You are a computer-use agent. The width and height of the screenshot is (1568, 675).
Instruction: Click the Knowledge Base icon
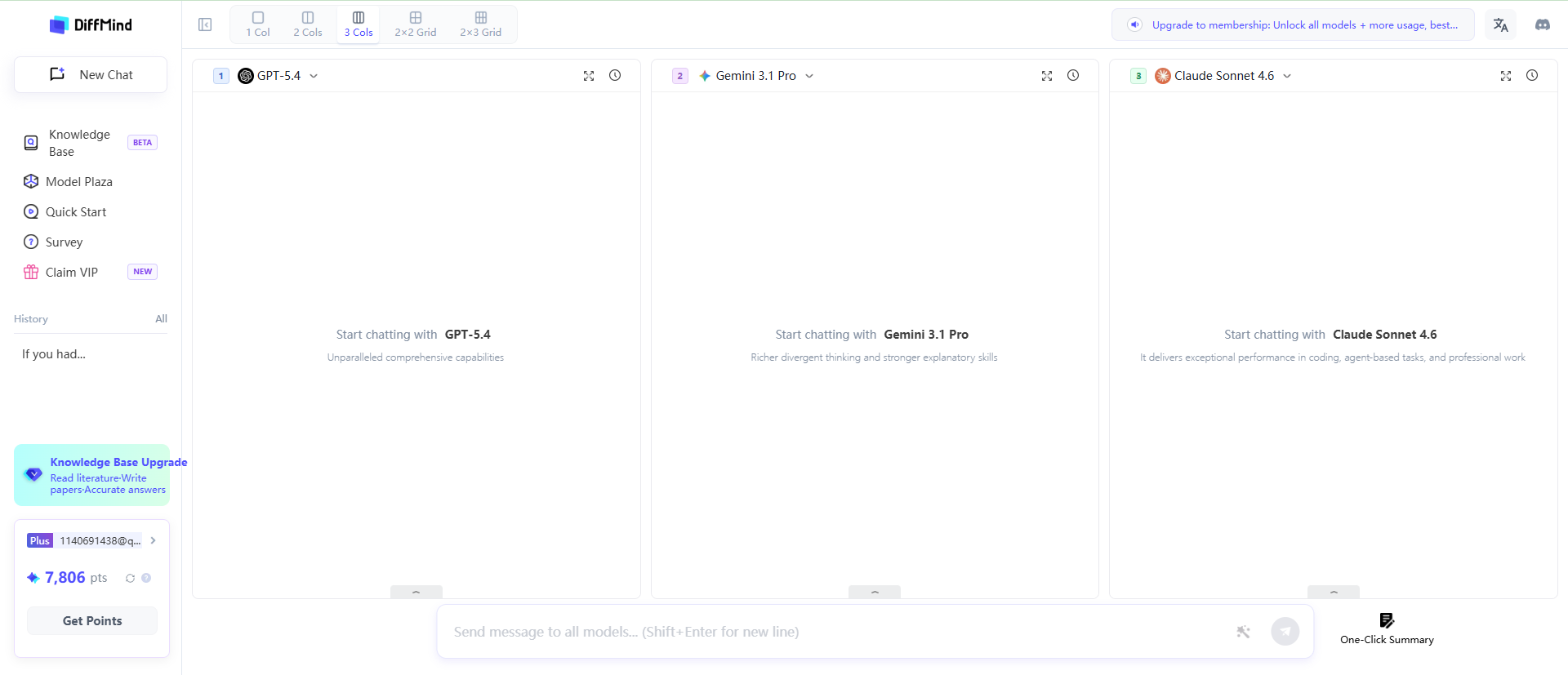tap(31, 143)
